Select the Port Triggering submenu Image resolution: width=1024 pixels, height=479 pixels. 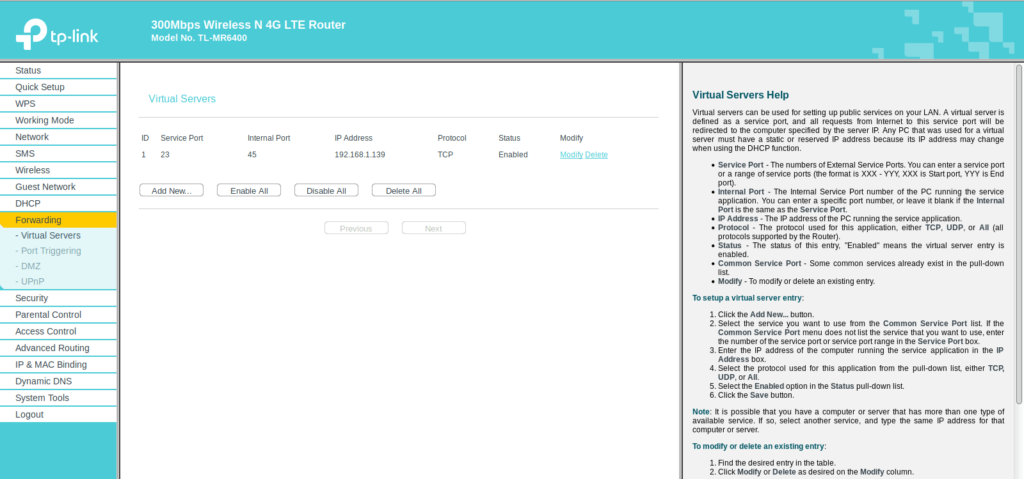coord(51,251)
